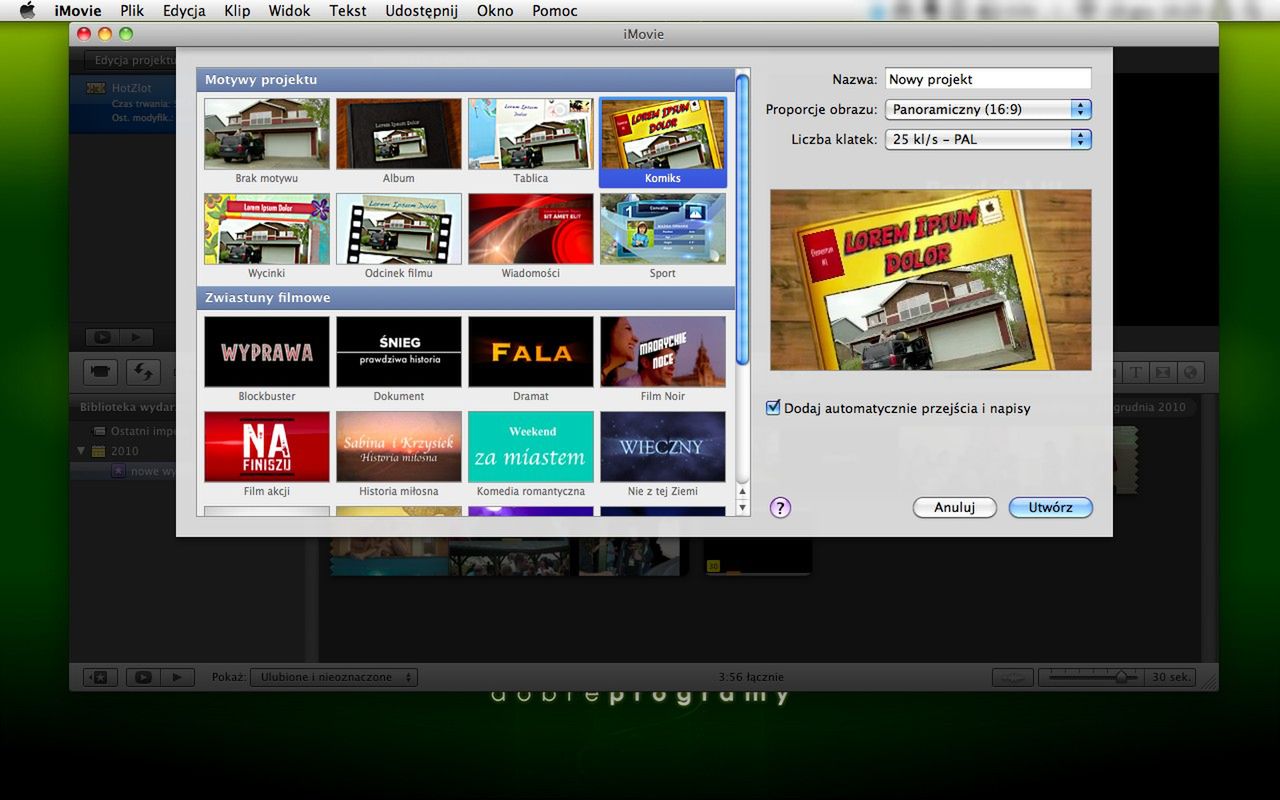
Task: Click the thumbnail duration slider in bottom bar
Action: tap(1091, 677)
